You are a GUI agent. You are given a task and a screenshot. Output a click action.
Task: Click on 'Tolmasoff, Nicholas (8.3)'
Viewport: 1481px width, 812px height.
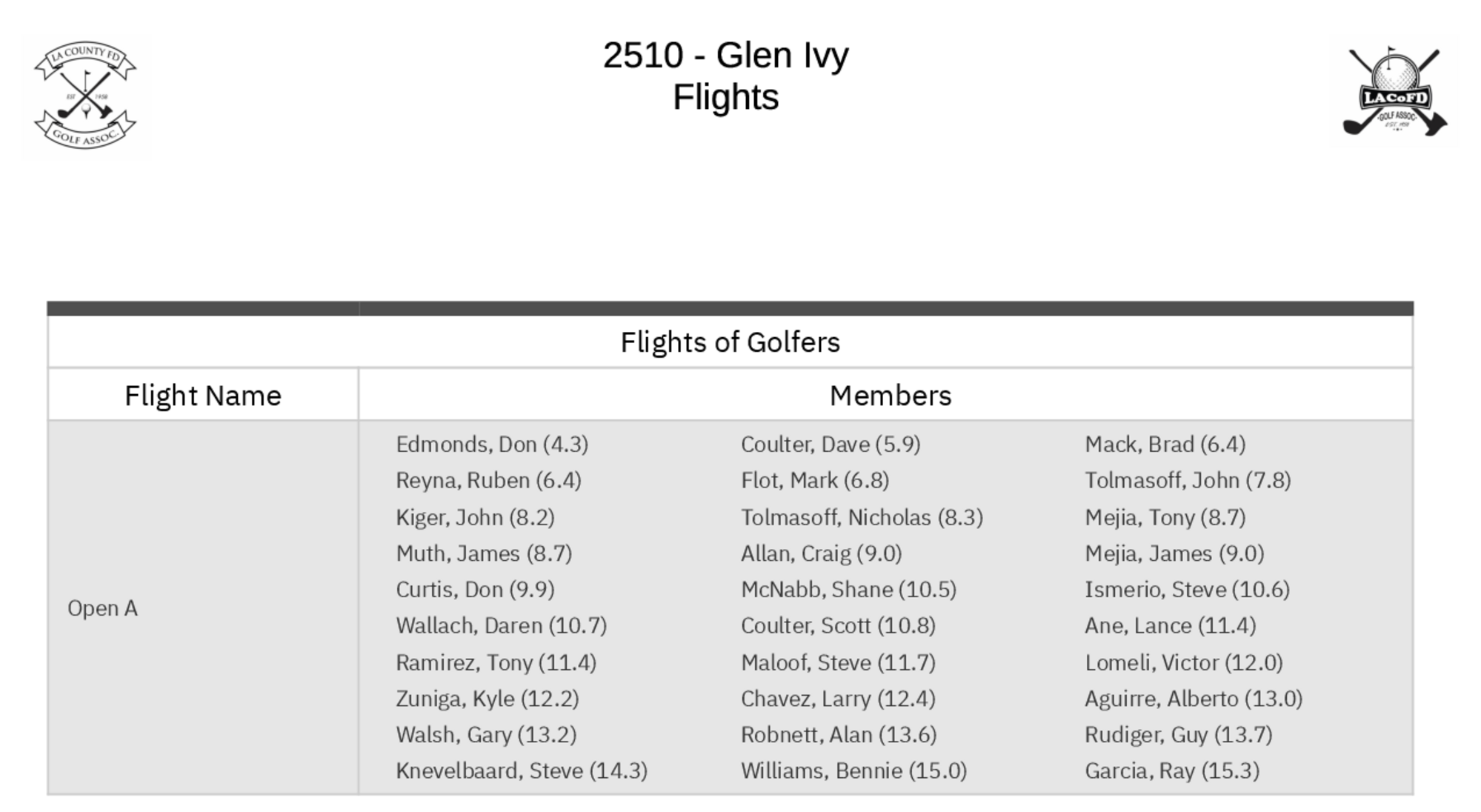(862, 517)
